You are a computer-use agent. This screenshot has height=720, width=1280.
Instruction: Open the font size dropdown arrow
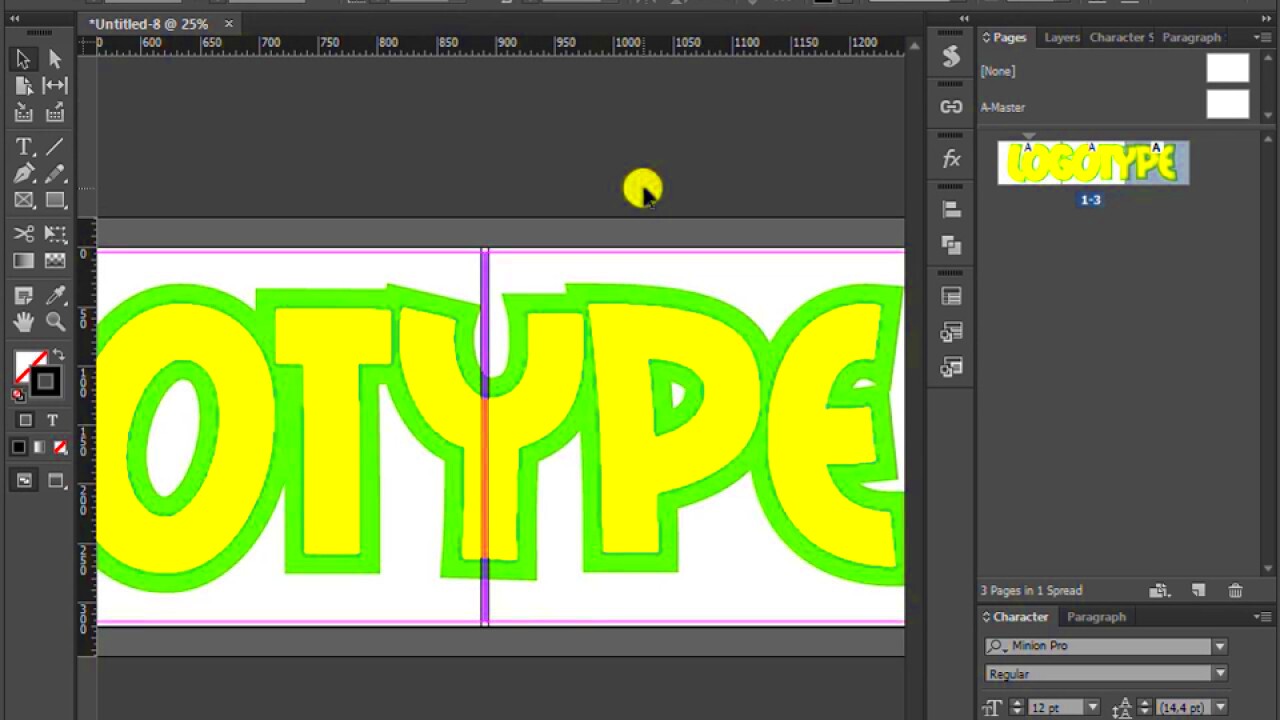pyautogui.click(x=1092, y=708)
